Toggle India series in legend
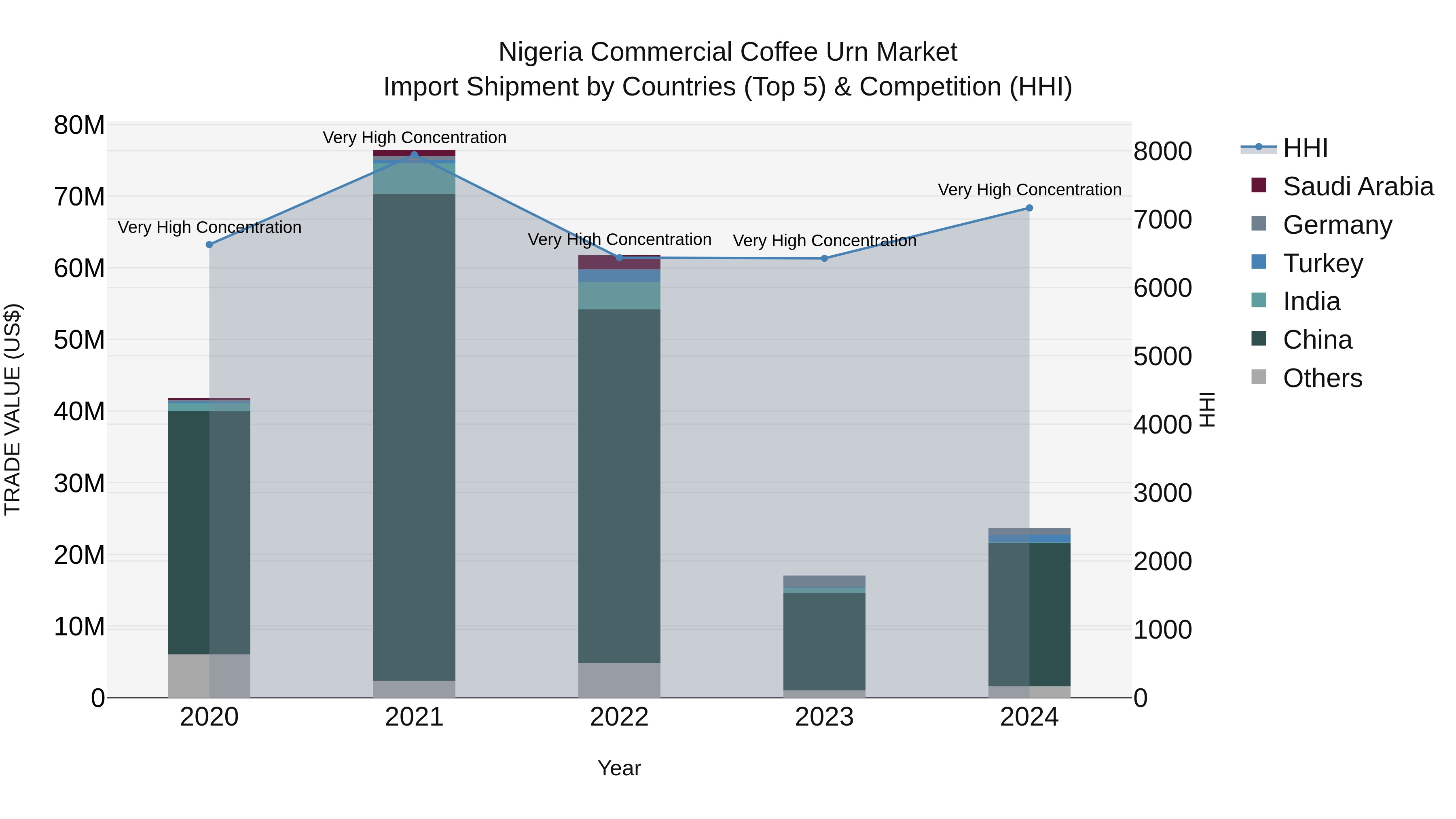The height and width of the screenshot is (819, 1456). click(1295, 301)
